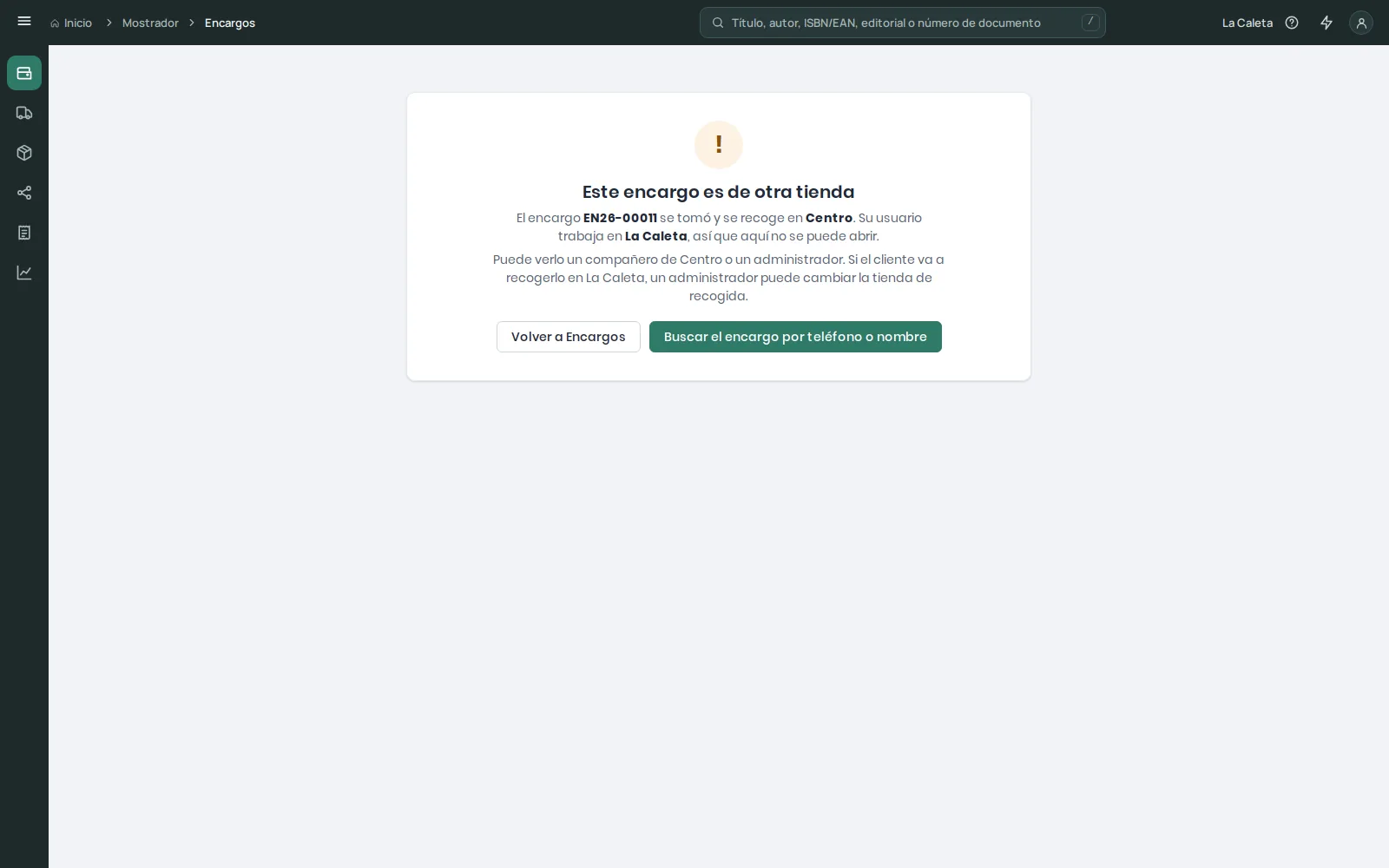Open the share network sidebar icon
Image resolution: width=1389 pixels, height=868 pixels.
tap(24, 193)
